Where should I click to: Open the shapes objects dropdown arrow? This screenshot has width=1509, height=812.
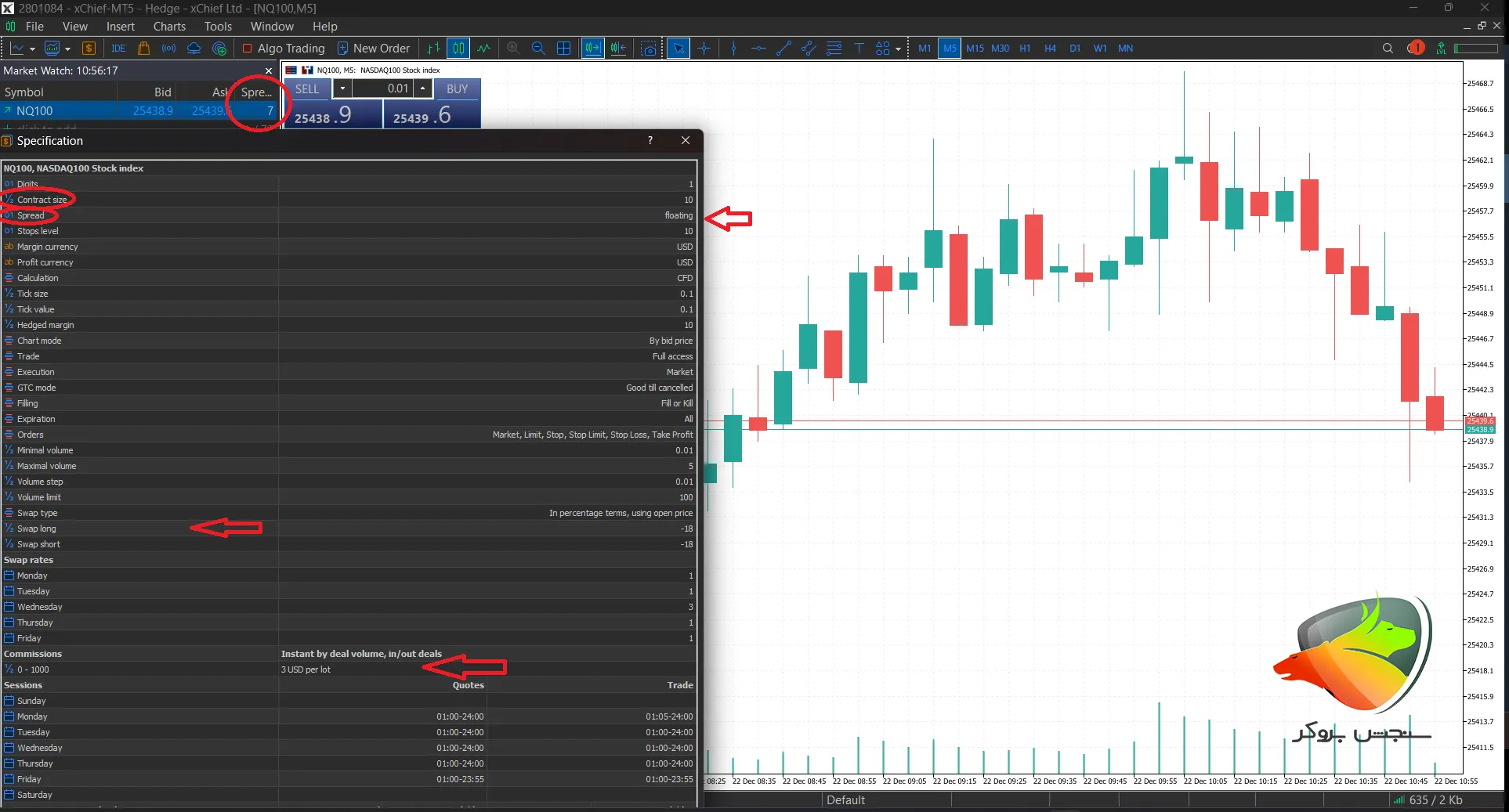pos(898,49)
